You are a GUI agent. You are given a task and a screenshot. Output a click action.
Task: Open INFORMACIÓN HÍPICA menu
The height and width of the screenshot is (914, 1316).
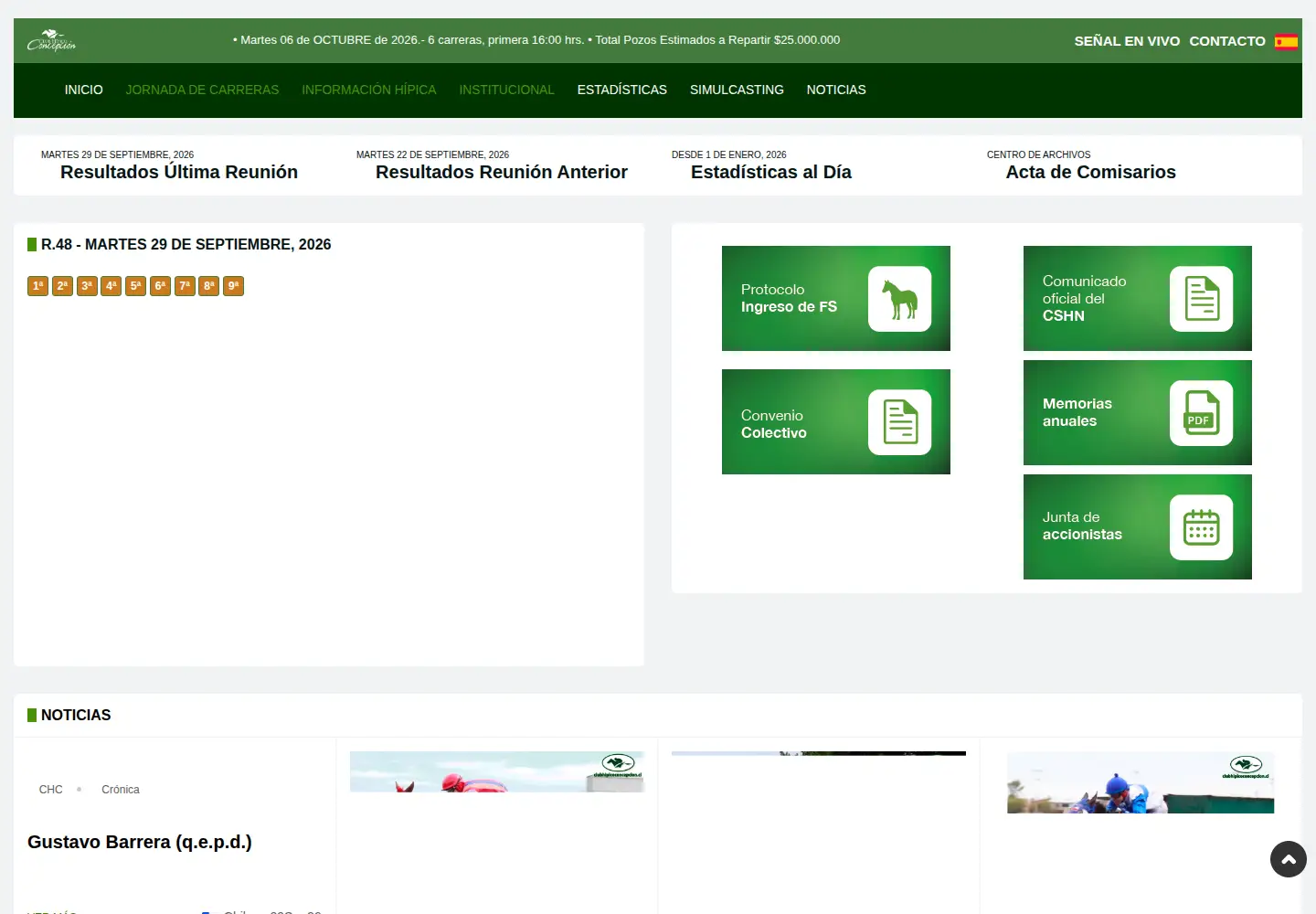(369, 90)
